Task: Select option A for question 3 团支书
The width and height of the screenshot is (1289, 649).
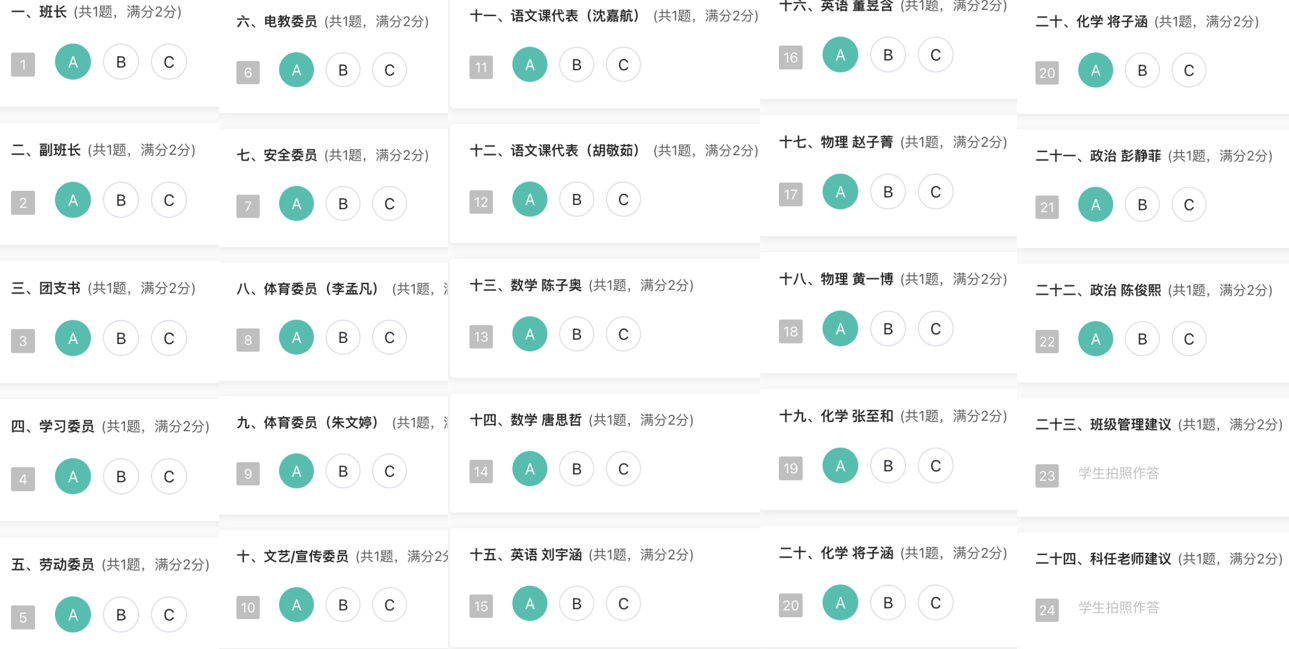Action: 73,338
